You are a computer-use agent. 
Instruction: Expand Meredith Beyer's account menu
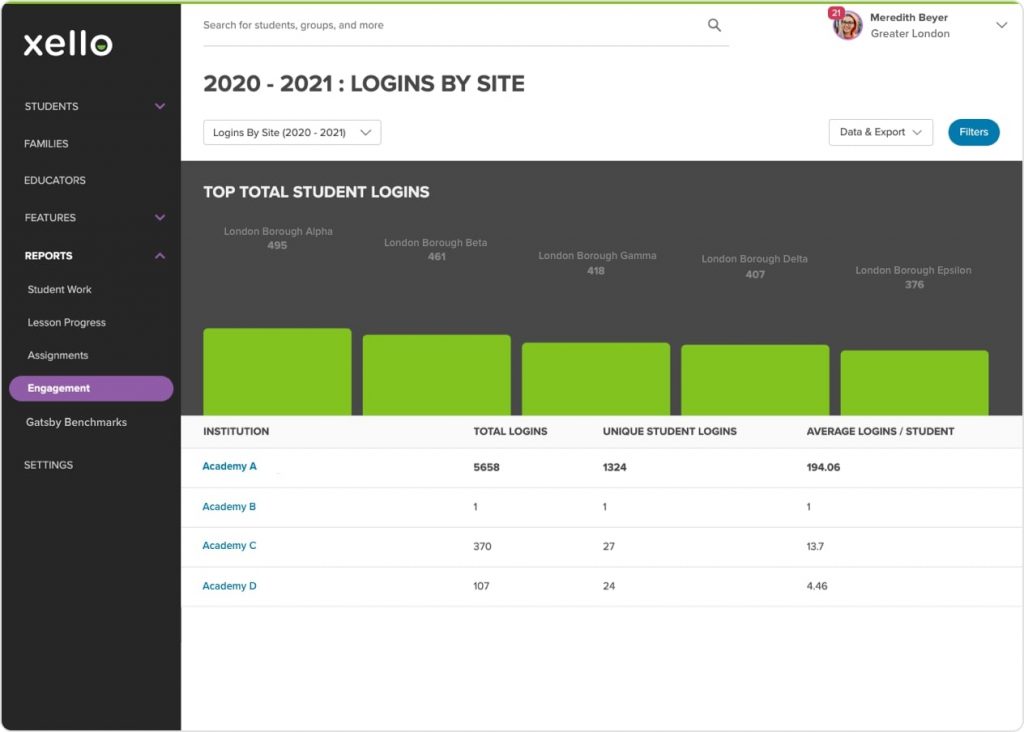click(x=1001, y=25)
